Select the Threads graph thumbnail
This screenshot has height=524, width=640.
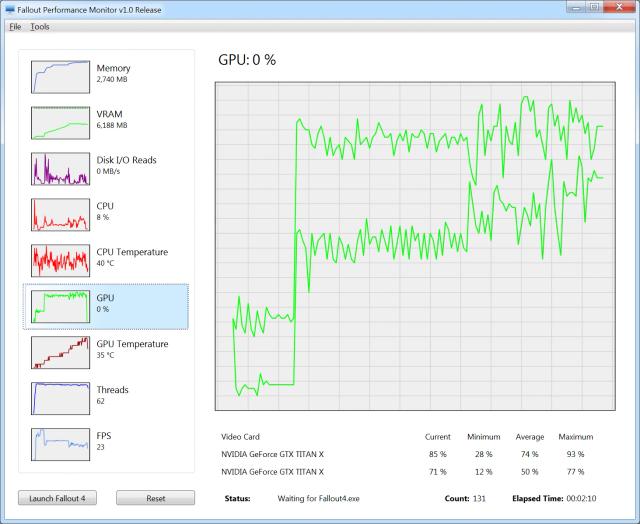click(60, 398)
